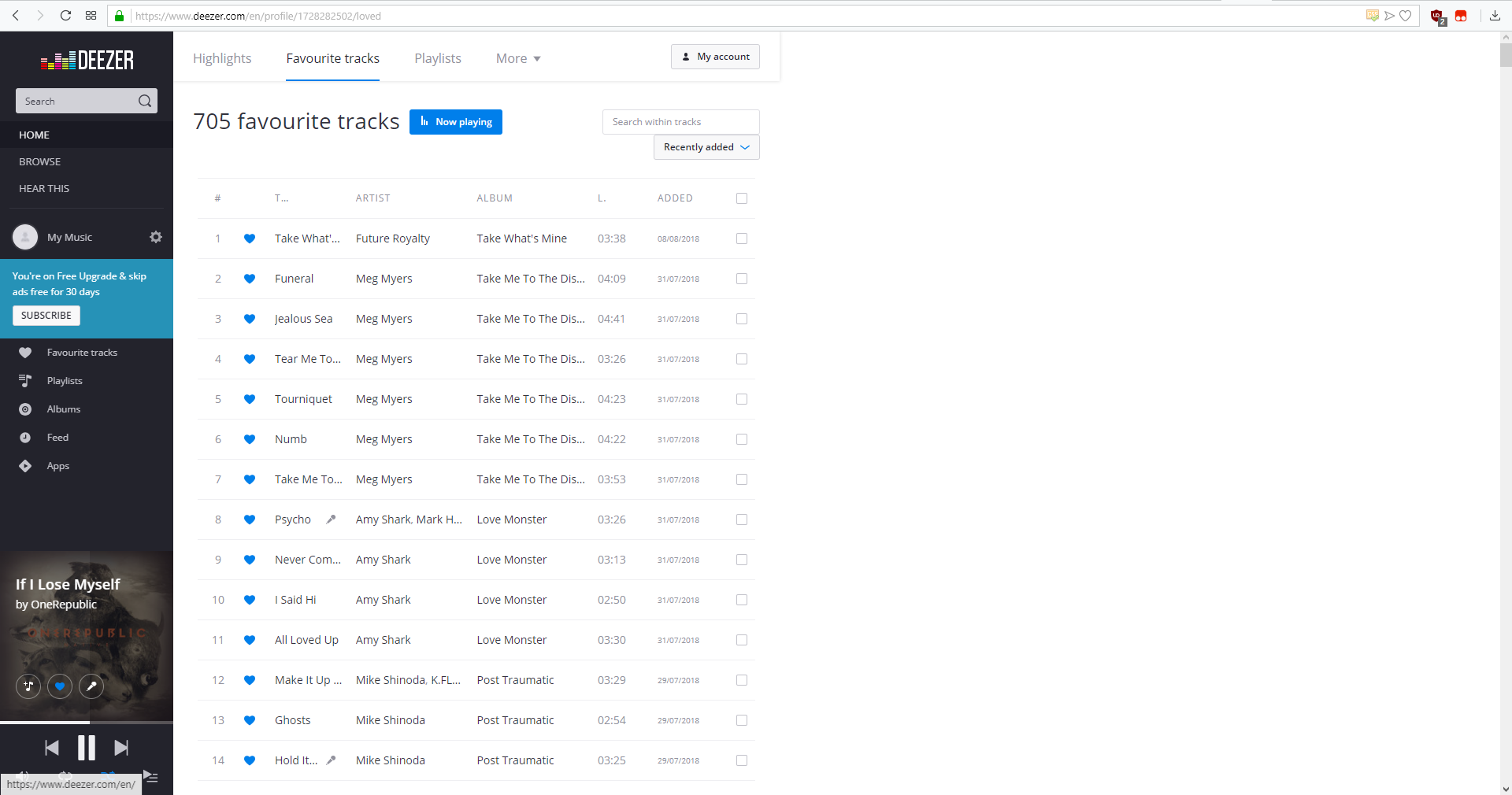Open Albums via the sidebar disc icon
The height and width of the screenshot is (795, 1512).
click(x=25, y=409)
